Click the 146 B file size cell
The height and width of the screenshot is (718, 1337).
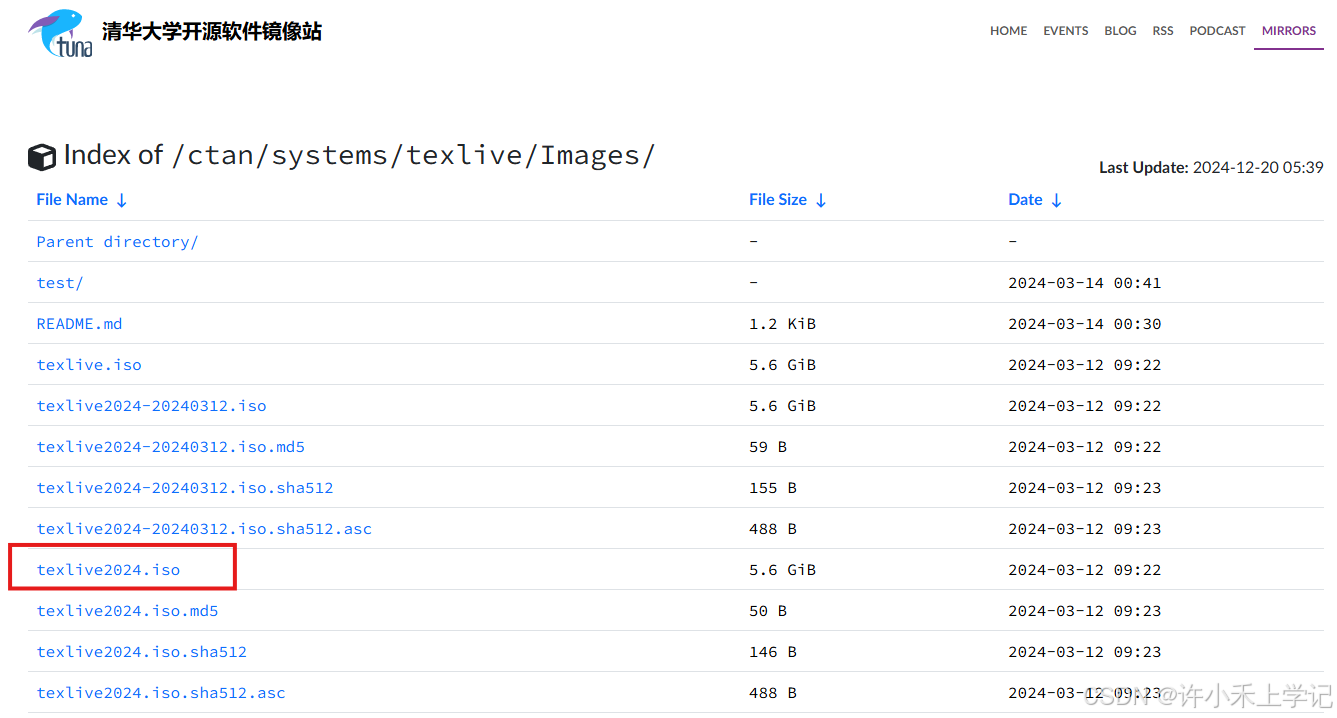[773, 652]
